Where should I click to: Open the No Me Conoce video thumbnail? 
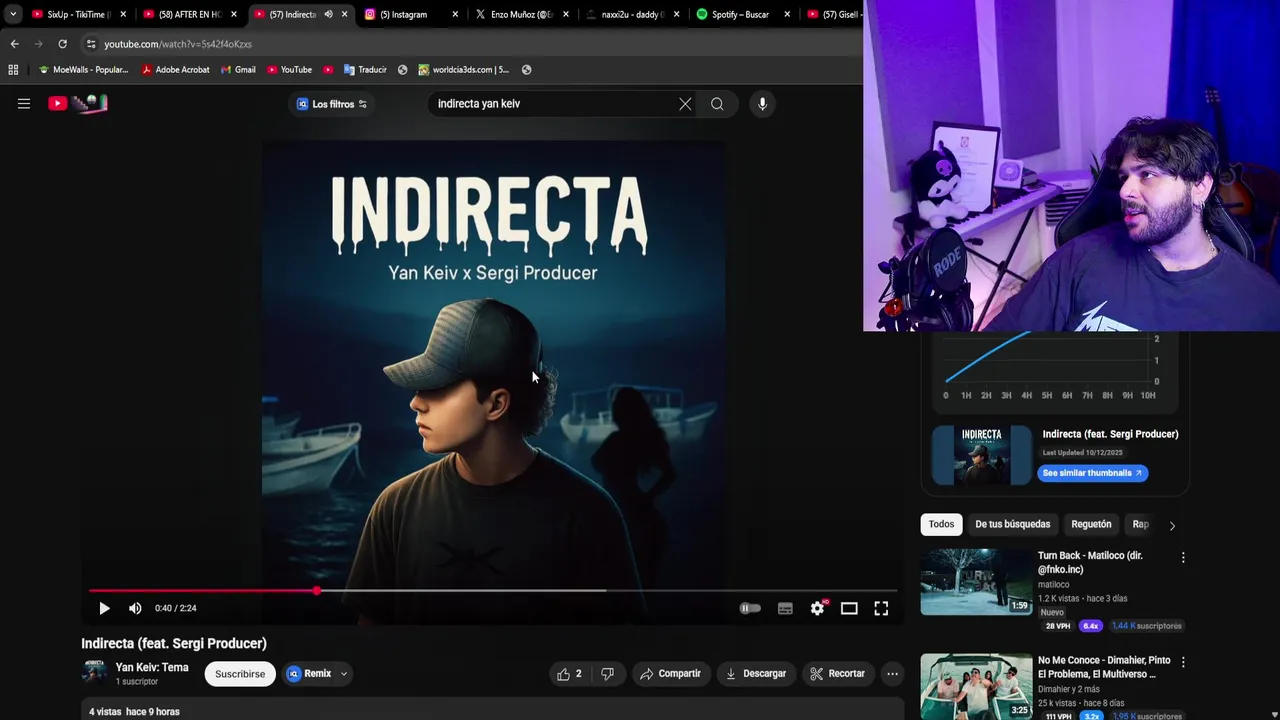click(976, 686)
